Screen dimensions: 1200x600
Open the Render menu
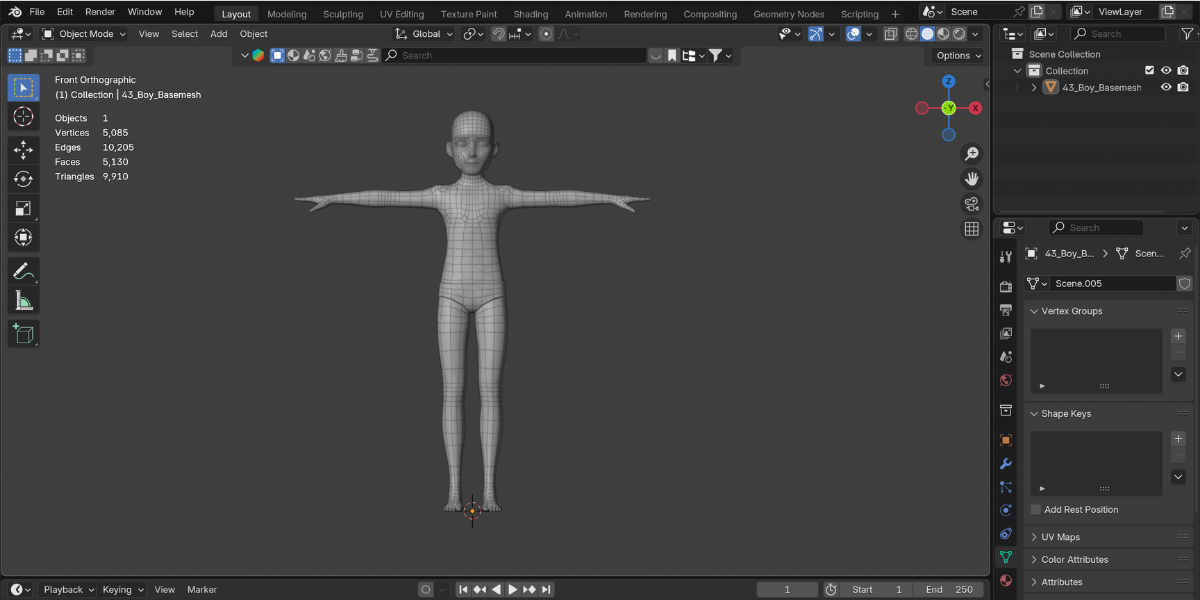pos(100,11)
